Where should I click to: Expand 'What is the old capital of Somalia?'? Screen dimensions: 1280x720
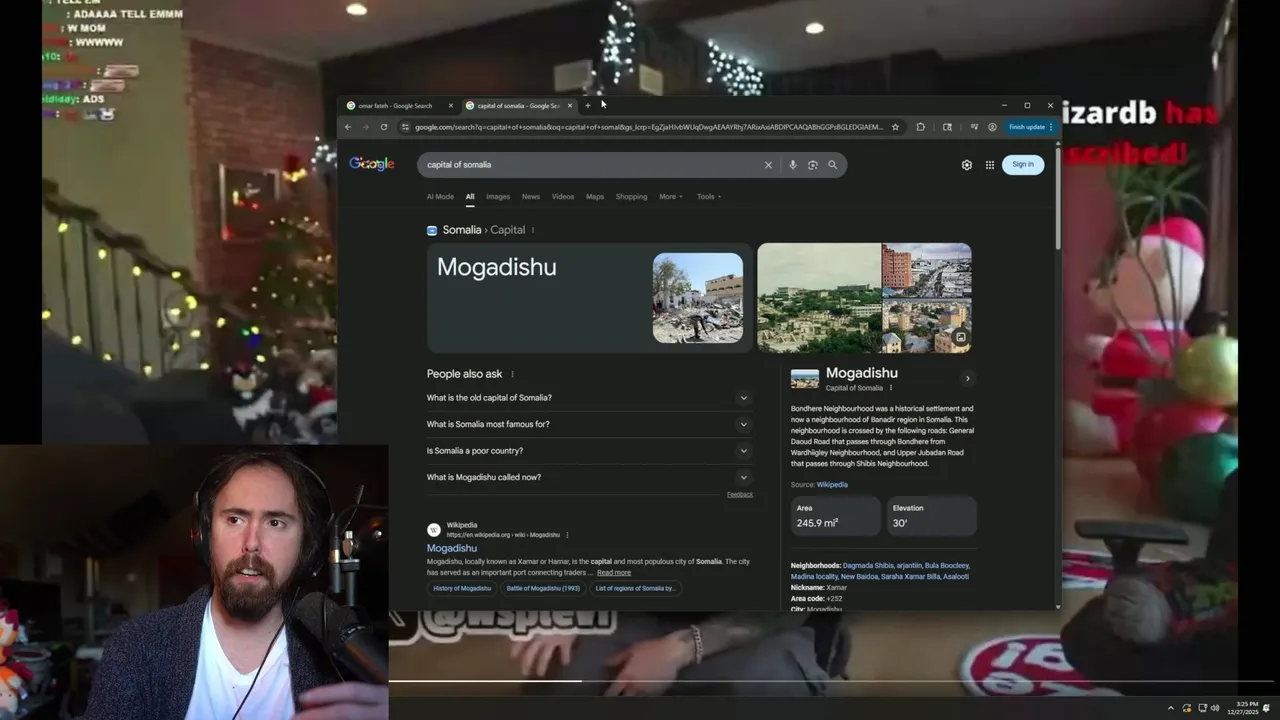point(589,398)
